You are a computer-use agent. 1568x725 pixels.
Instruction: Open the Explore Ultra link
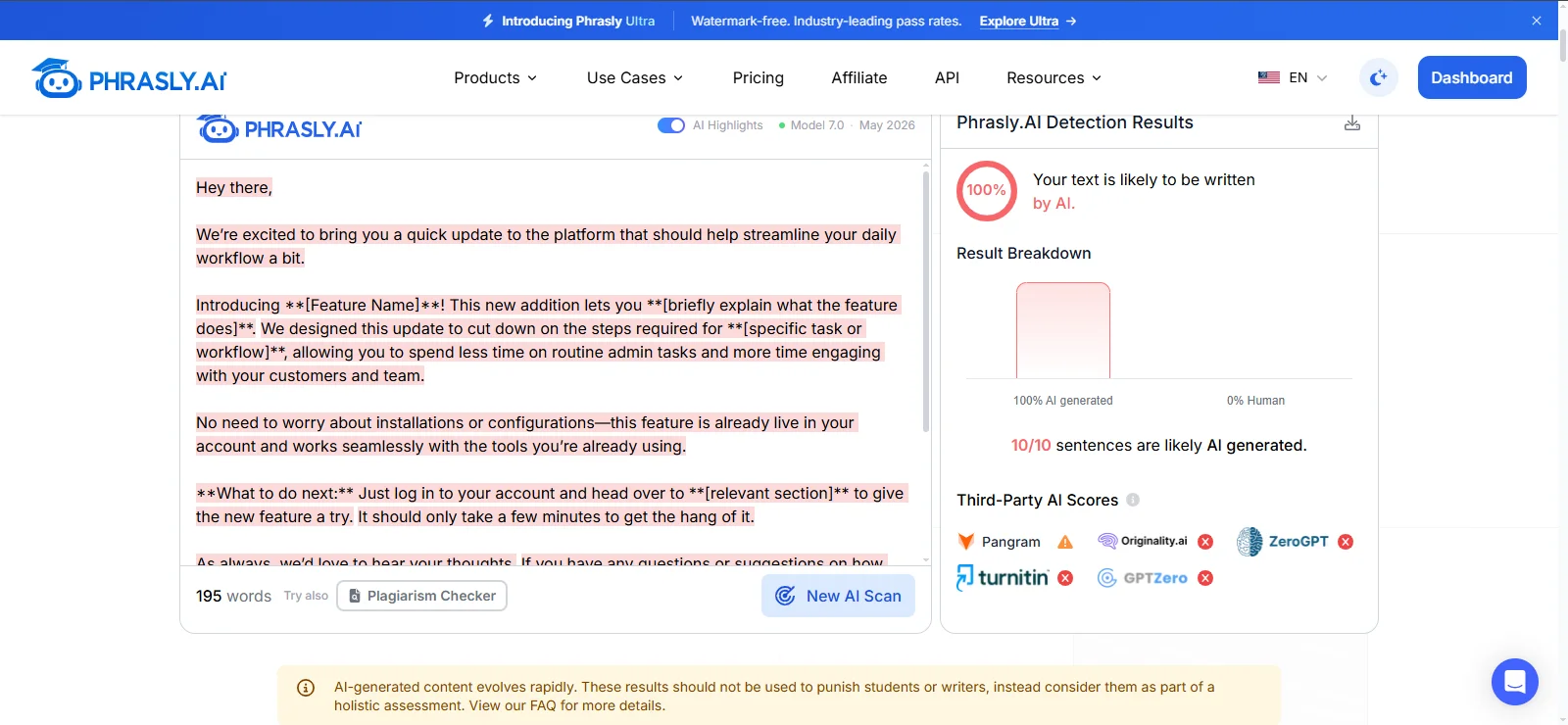coord(1027,21)
